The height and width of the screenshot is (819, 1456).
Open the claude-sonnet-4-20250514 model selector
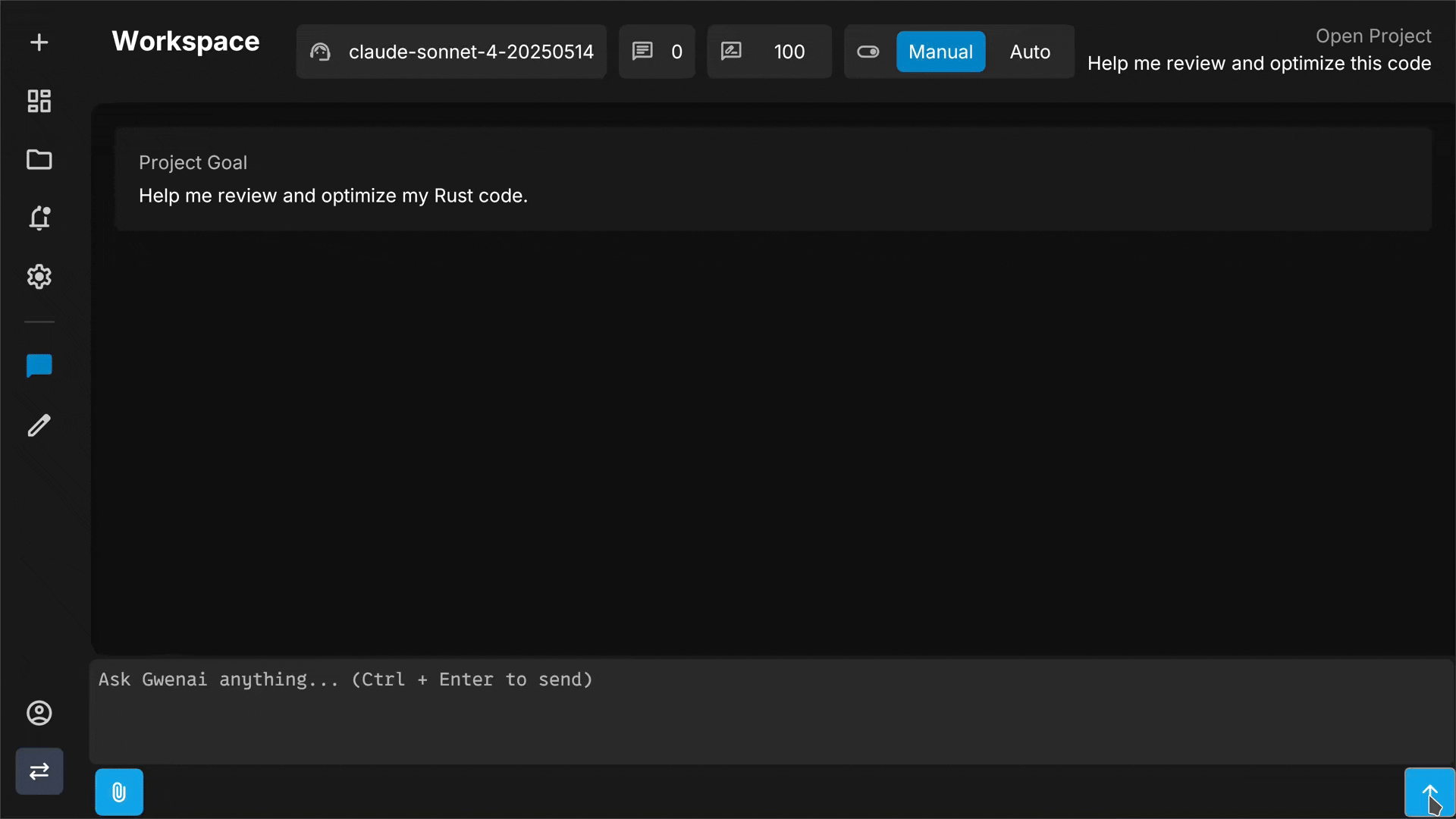(452, 52)
